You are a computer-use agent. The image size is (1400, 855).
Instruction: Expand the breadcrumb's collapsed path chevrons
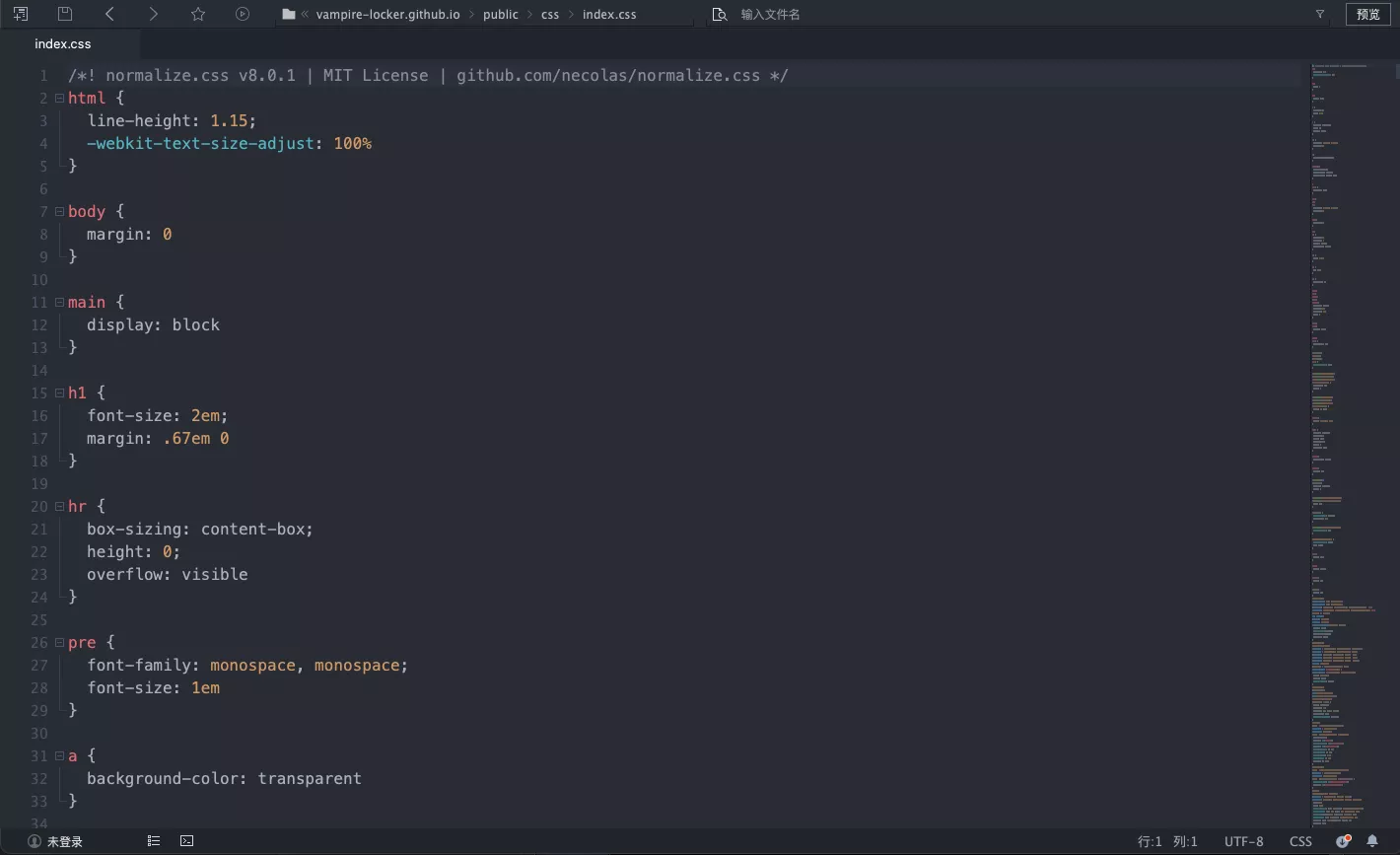point(306,15)
